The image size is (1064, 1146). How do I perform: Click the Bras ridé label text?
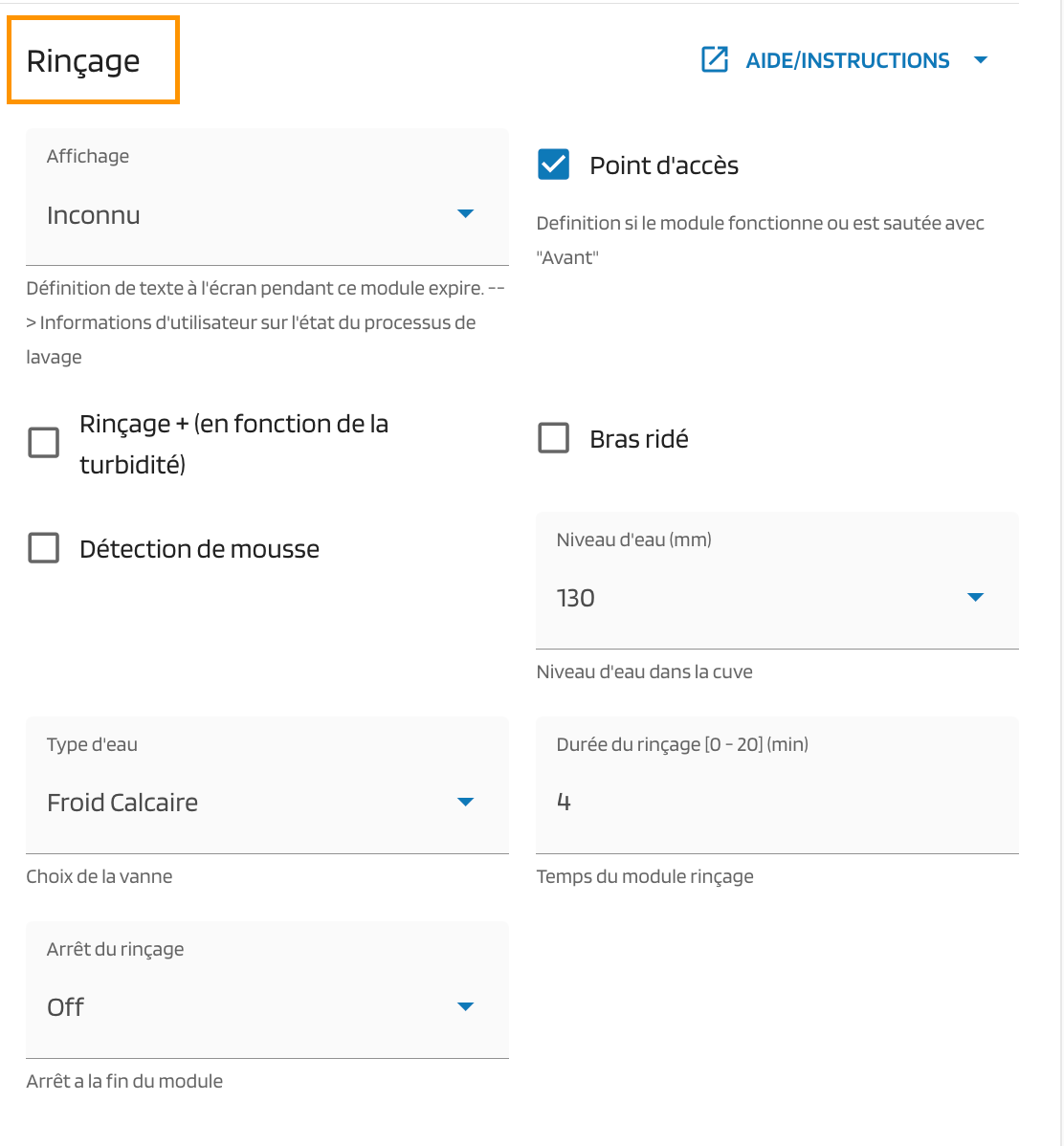(639, 439)
